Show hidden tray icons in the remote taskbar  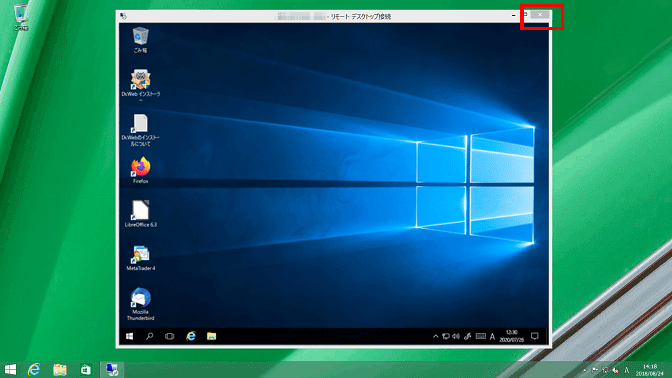[x=435, y=336]
